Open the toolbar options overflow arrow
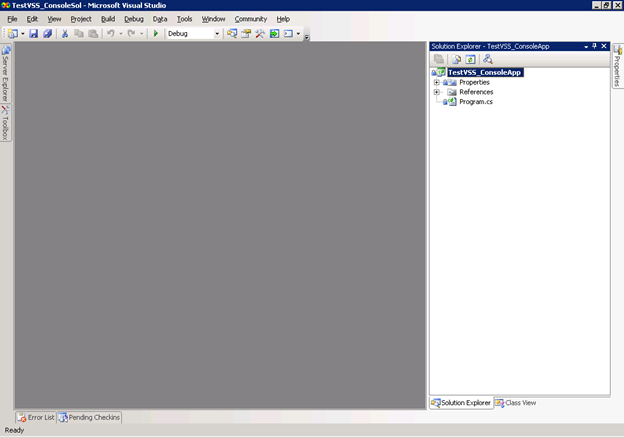 tap(306, 37)
